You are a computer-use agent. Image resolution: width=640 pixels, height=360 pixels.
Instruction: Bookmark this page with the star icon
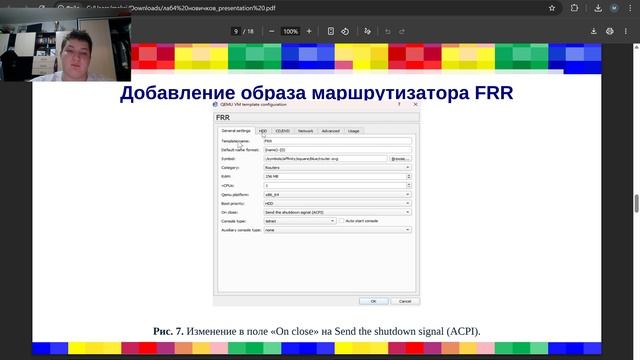pos(552,8)
